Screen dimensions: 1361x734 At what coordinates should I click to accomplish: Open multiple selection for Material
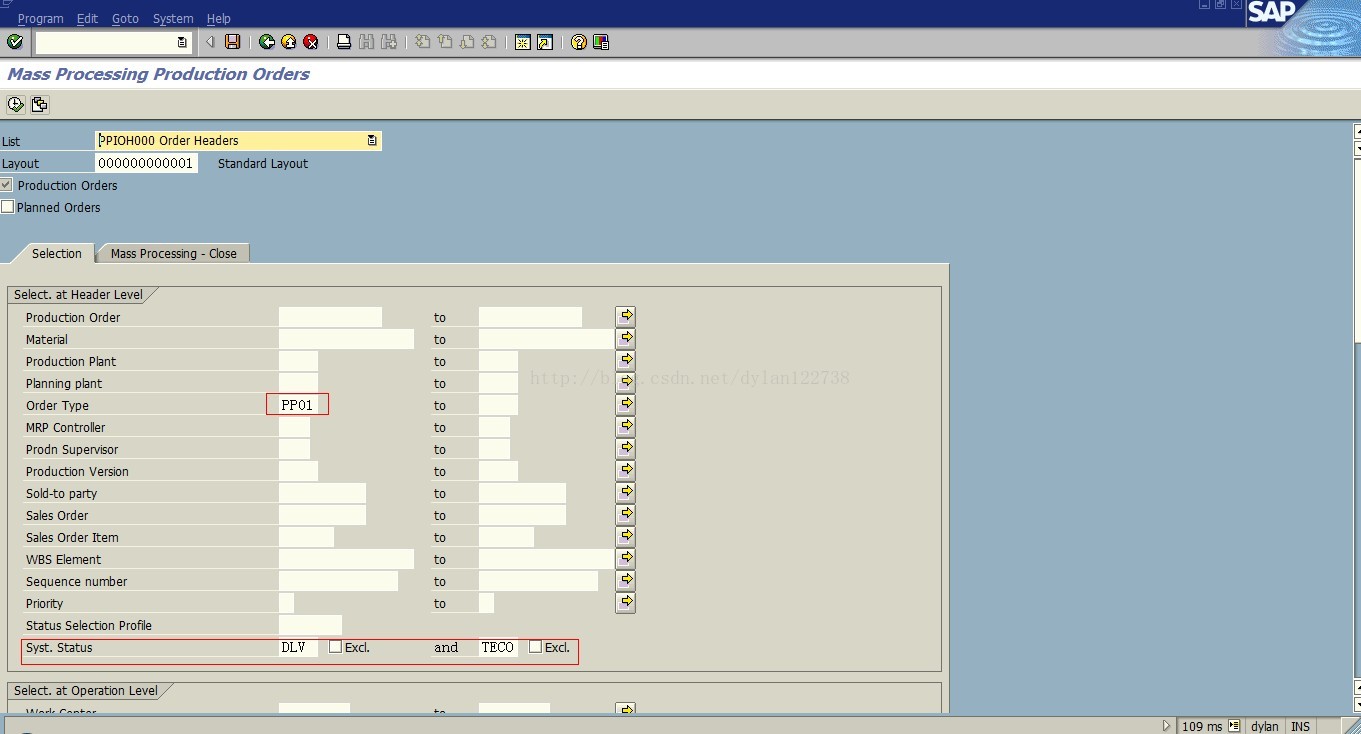tap(626, 338)
